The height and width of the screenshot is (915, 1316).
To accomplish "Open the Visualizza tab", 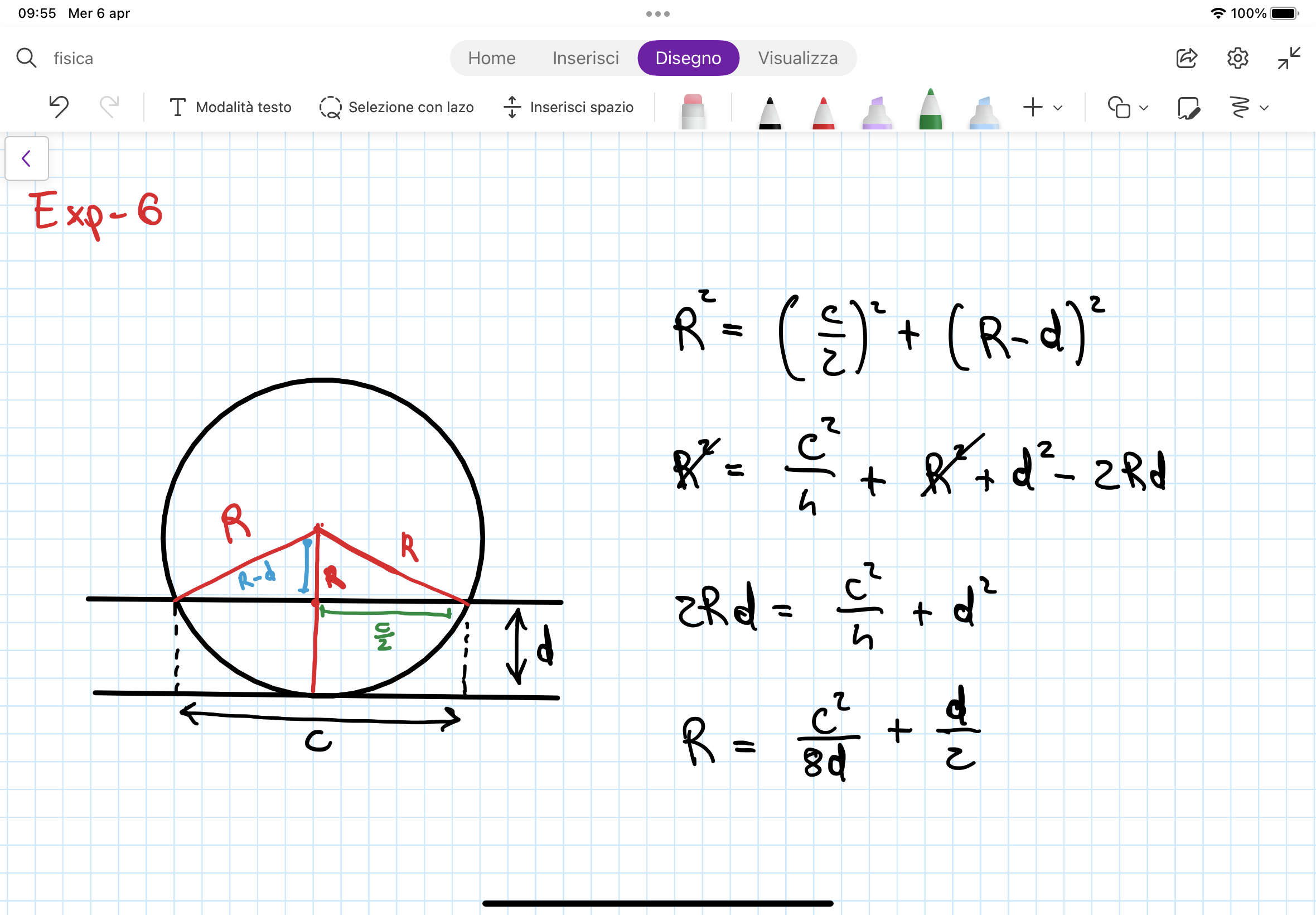I will coord(797,58).
